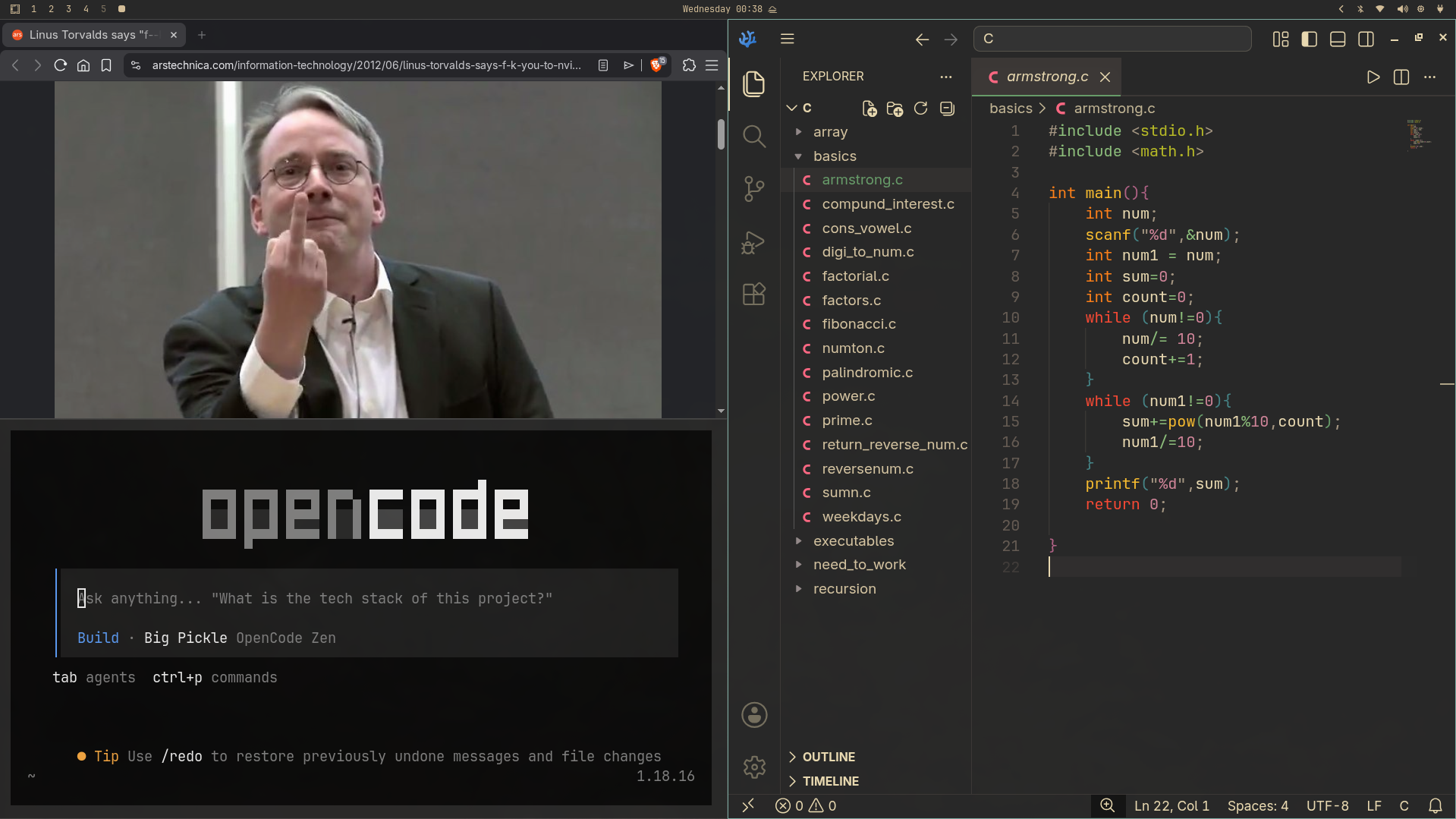Open the application hamburger menu in editor
Viewport: 1456px width, 819px height.
point(788,39)
